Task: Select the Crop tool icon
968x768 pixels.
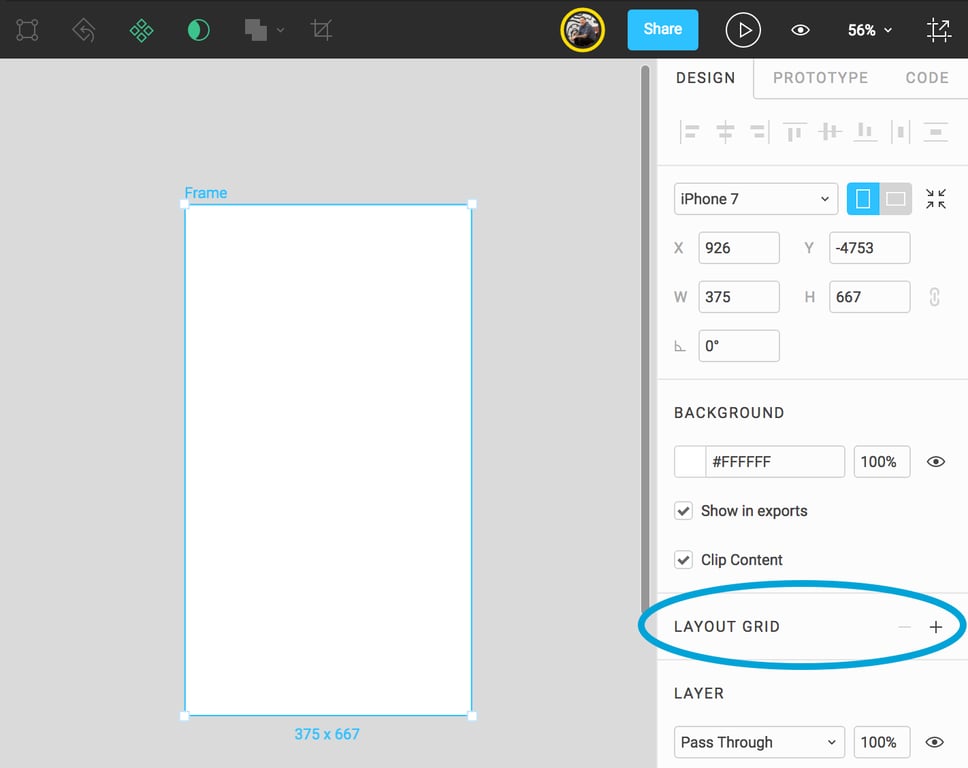Action: coord(321,30)
